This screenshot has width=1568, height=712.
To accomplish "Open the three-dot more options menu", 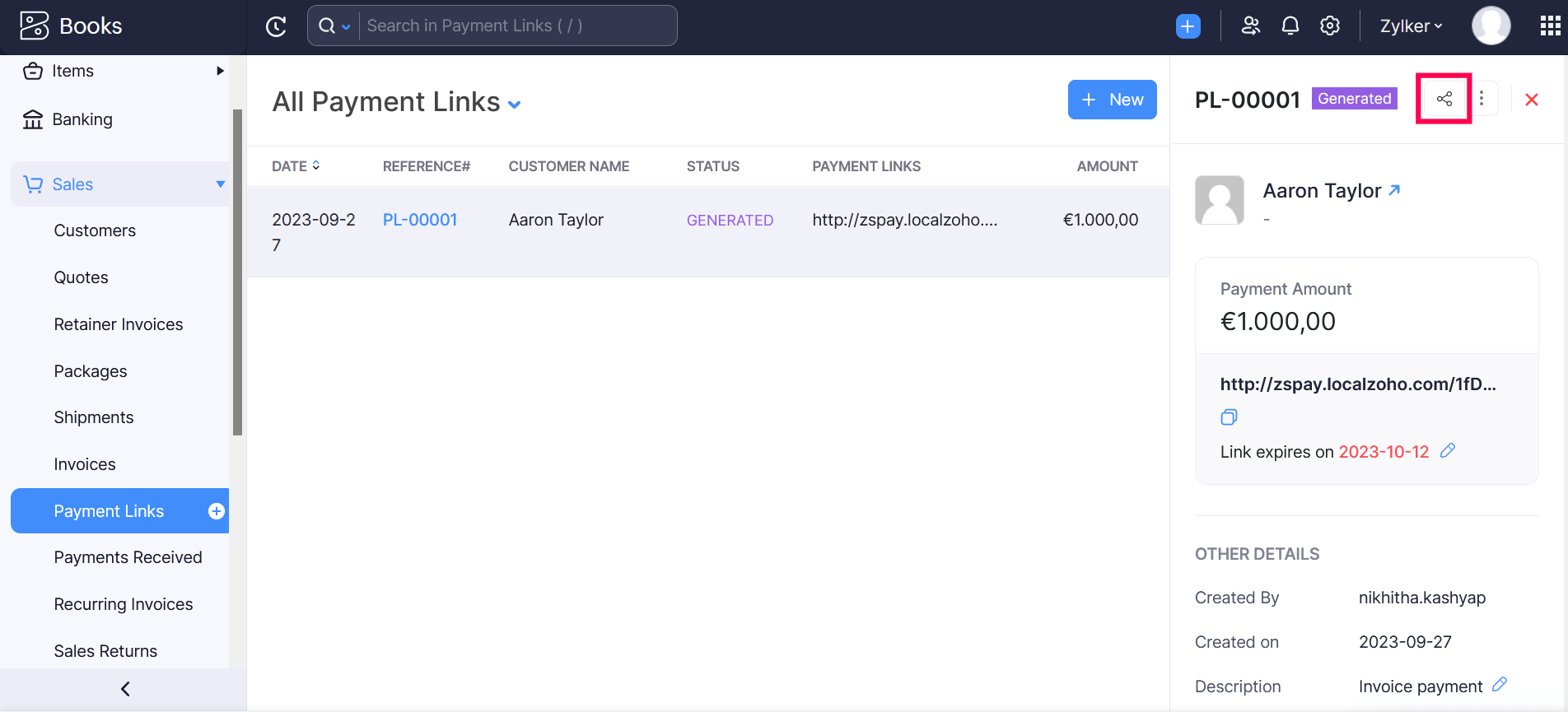I will 1482,100.
